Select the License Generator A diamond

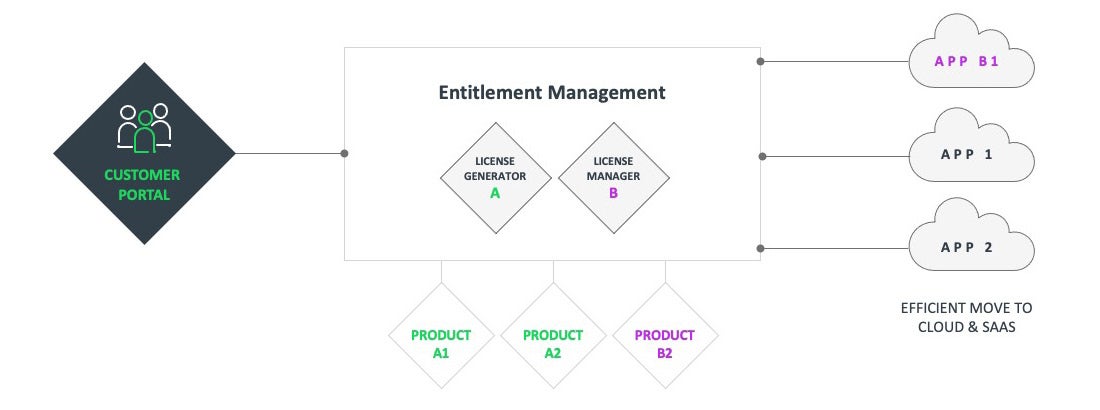tap(496, 177)
